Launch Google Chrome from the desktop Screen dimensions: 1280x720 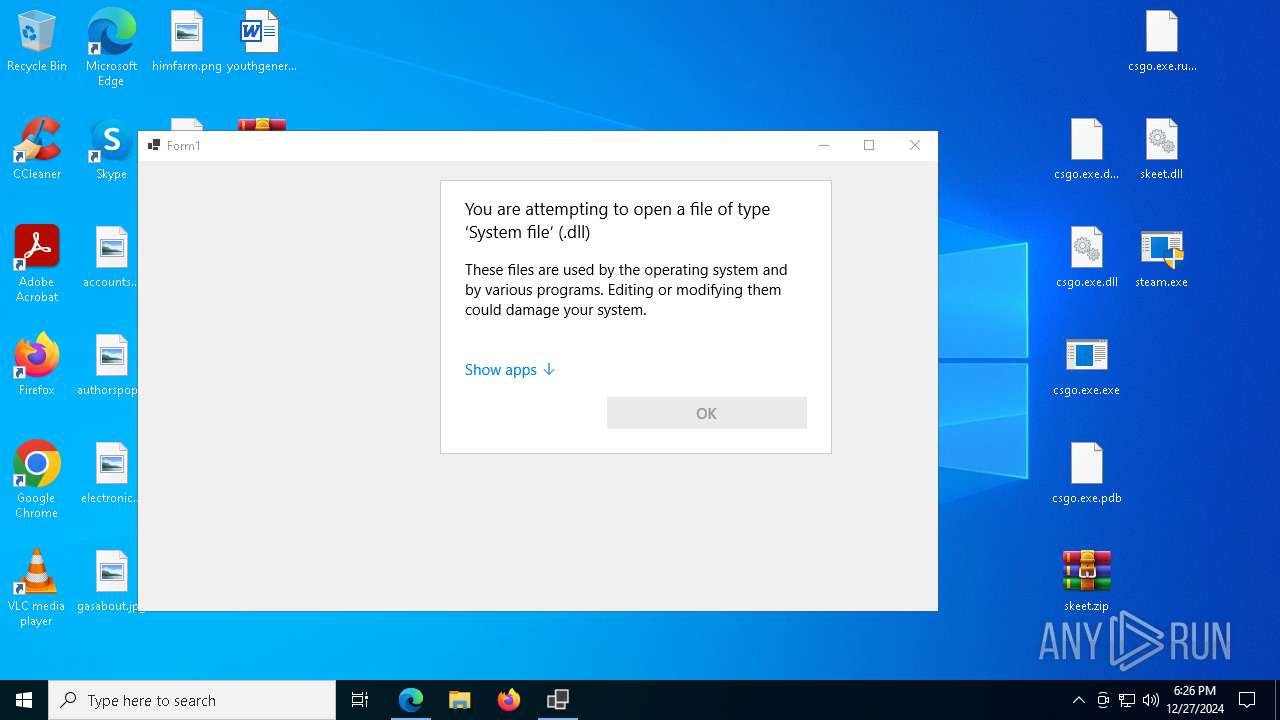[x=37, y=480]
